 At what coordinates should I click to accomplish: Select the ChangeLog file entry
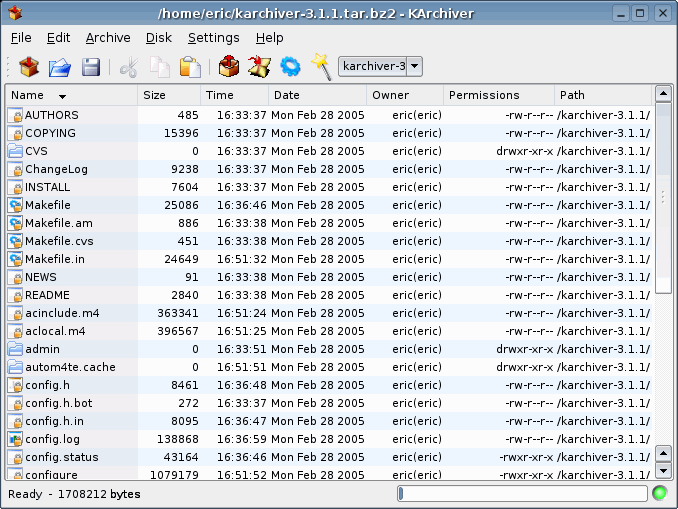click(56, 169)
